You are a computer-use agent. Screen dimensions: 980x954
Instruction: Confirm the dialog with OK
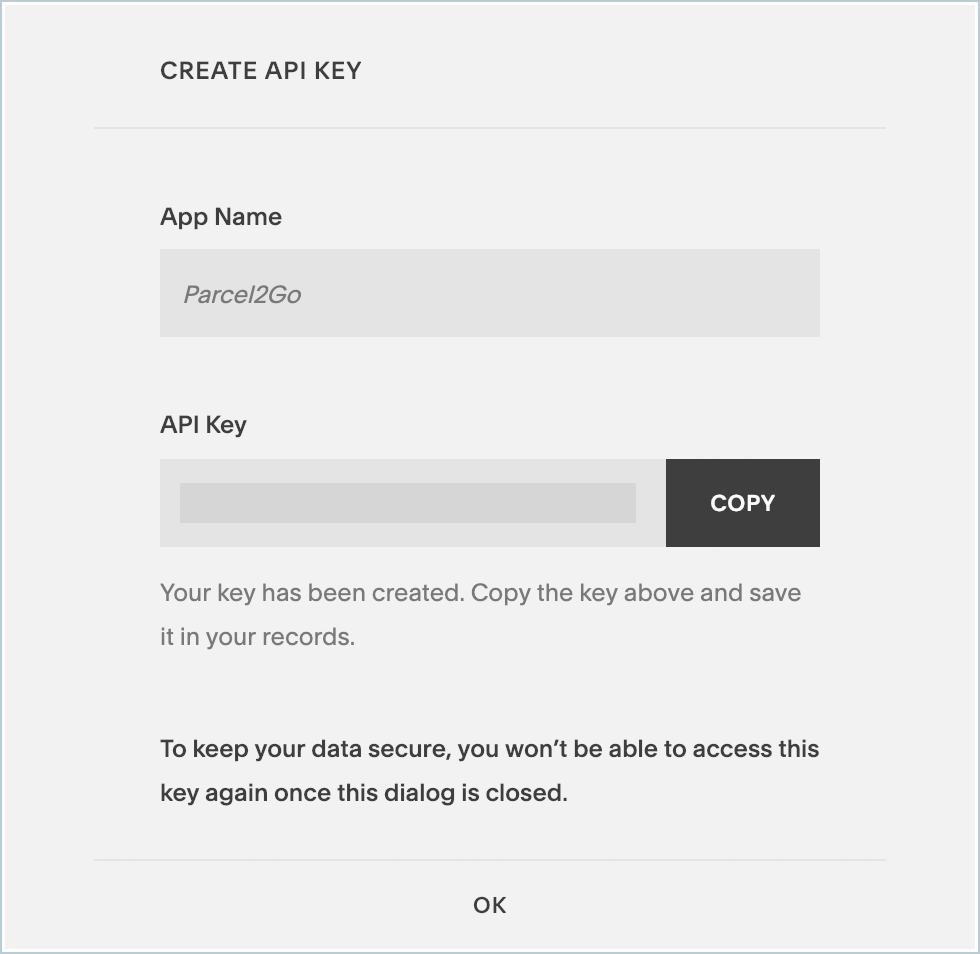click(490, 905)
